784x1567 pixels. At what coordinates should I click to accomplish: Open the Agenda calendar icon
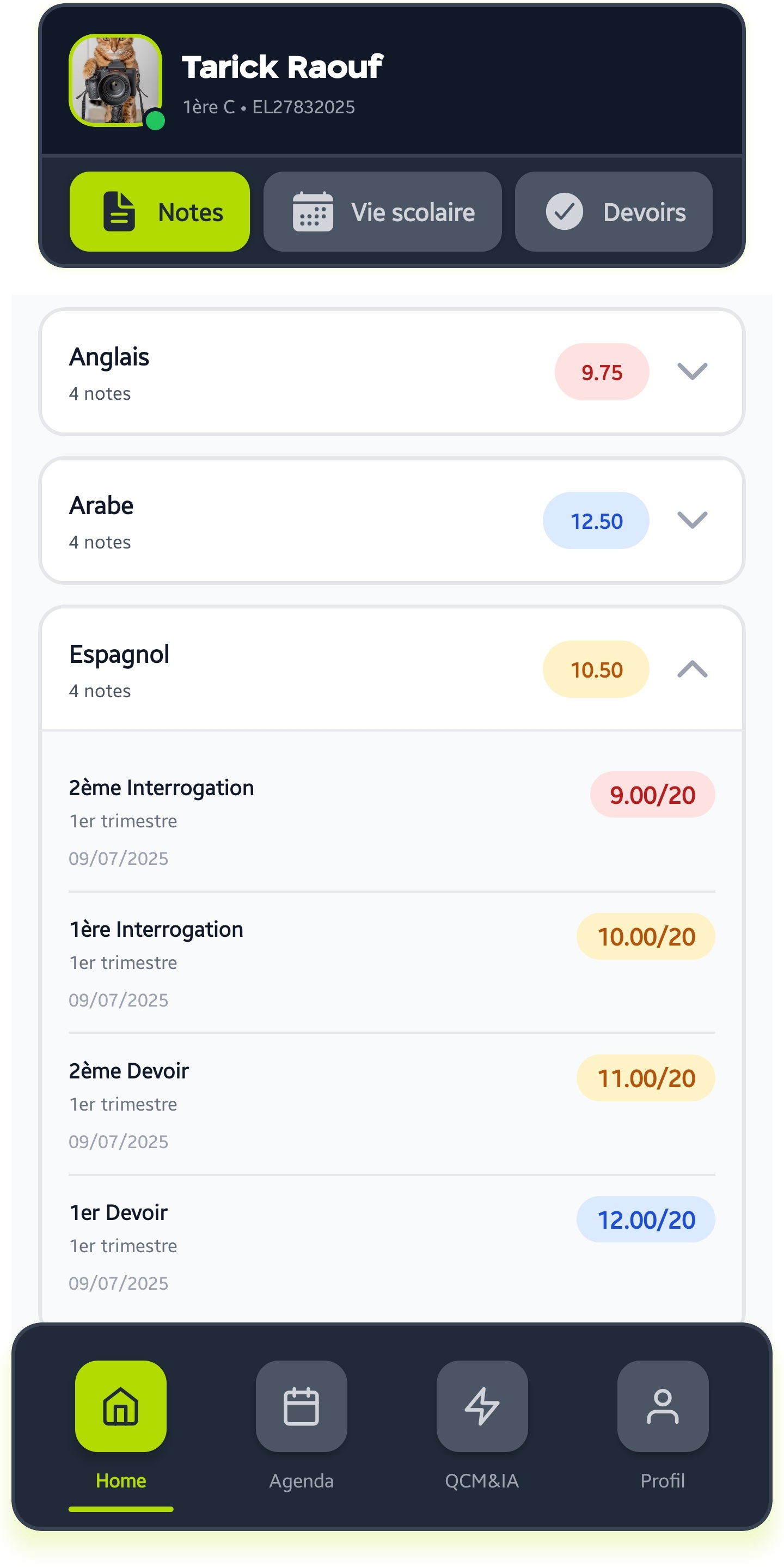coord(301,1405)
